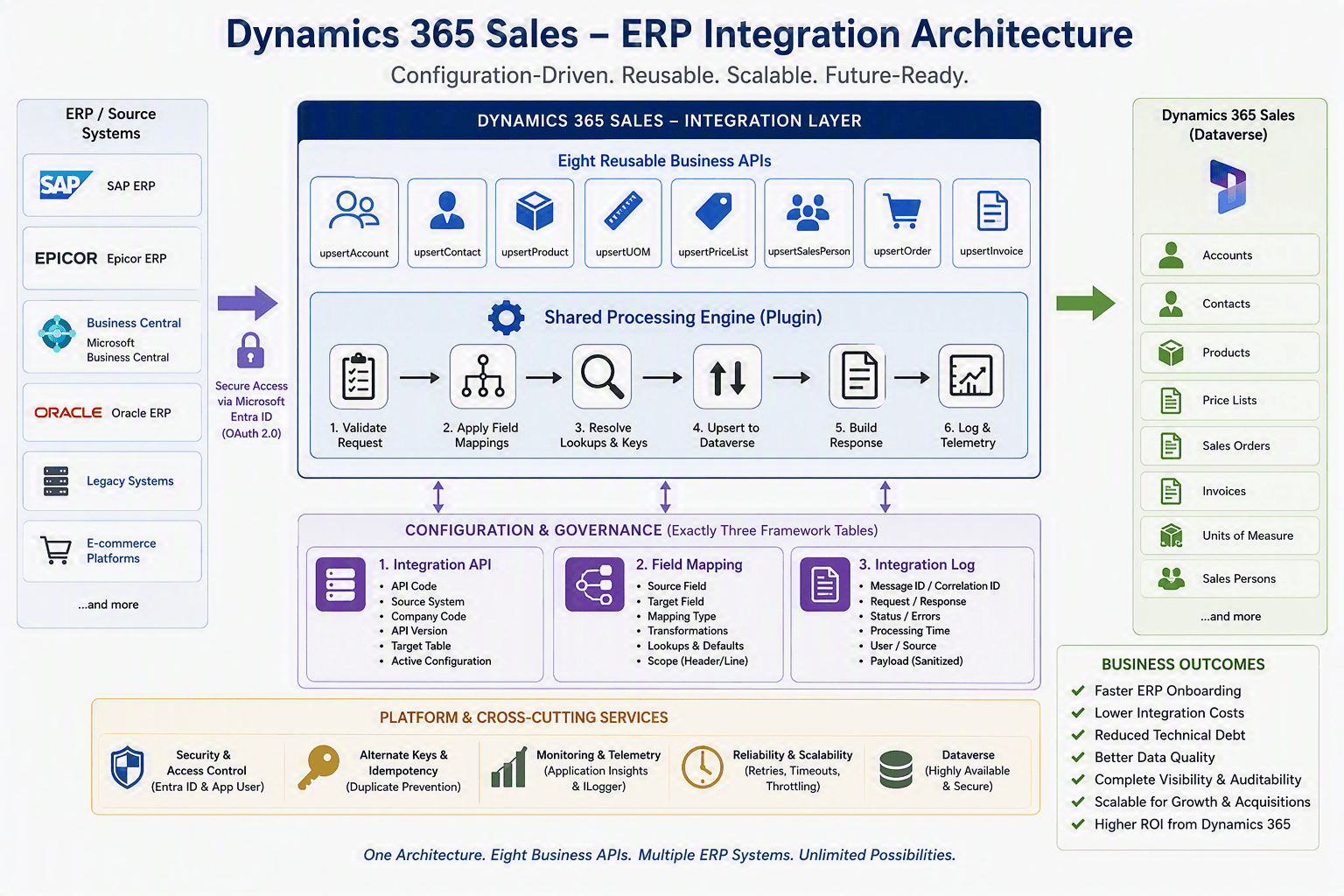Click the Log & Telemetry chart icon

[x=970, y=377]
